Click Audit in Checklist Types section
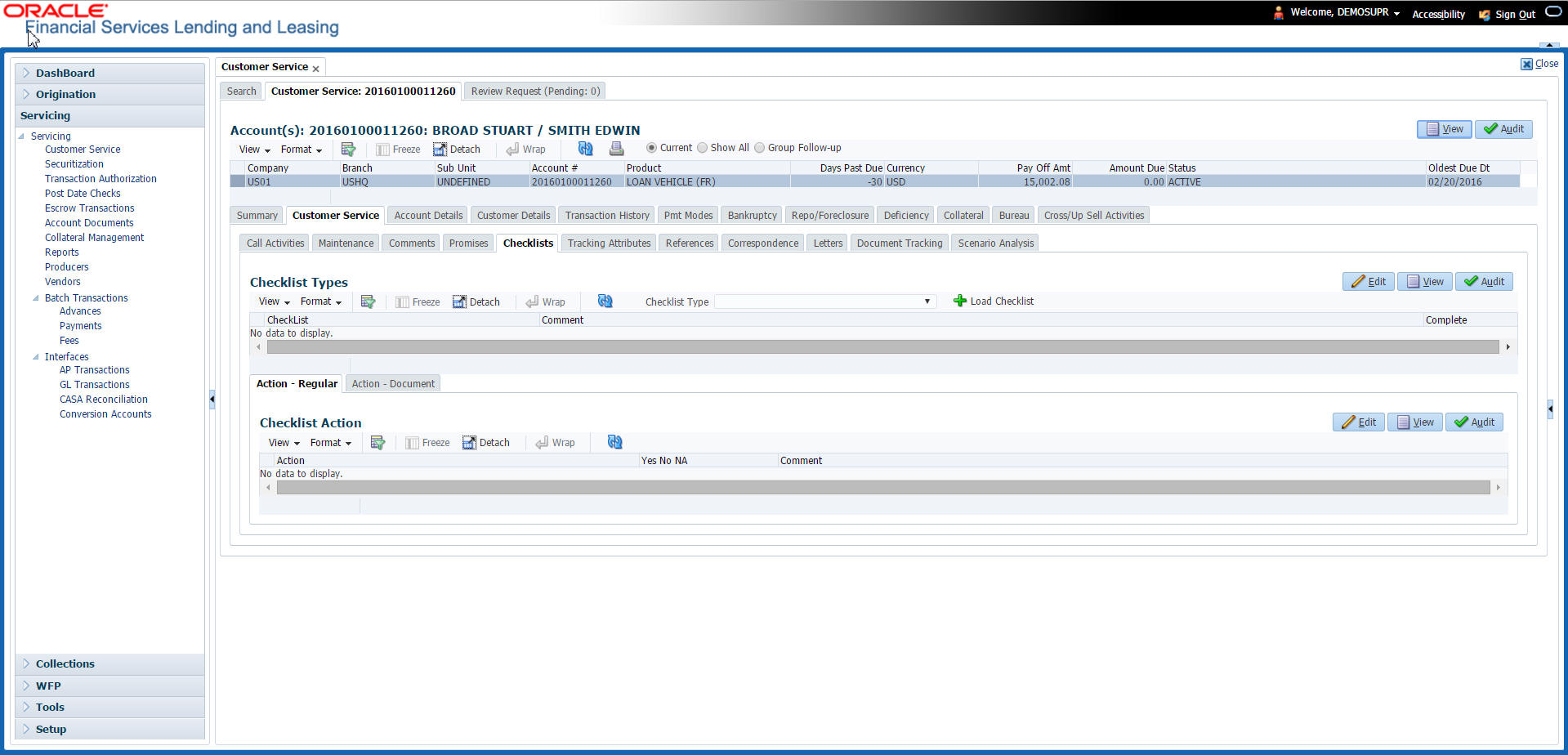Screen dimensions: 1568x755 coord(1484,282)
